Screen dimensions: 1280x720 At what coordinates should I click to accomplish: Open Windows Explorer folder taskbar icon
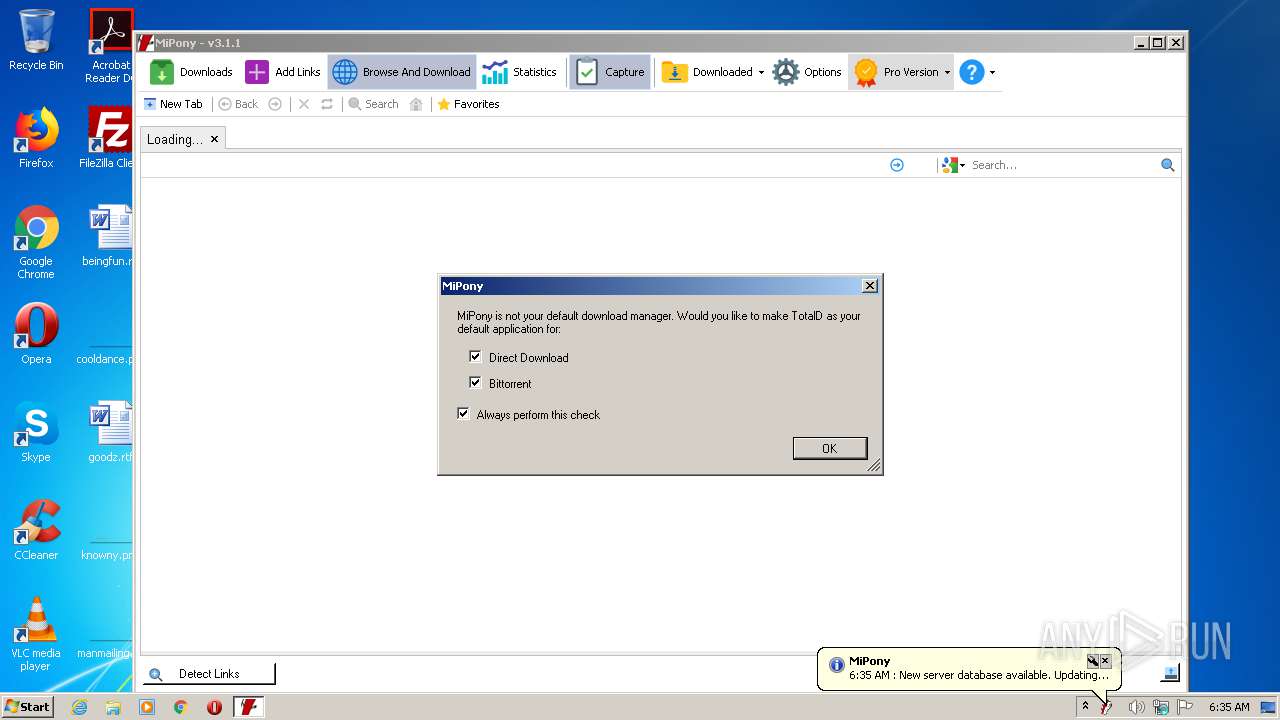click(x=113, y=707)
